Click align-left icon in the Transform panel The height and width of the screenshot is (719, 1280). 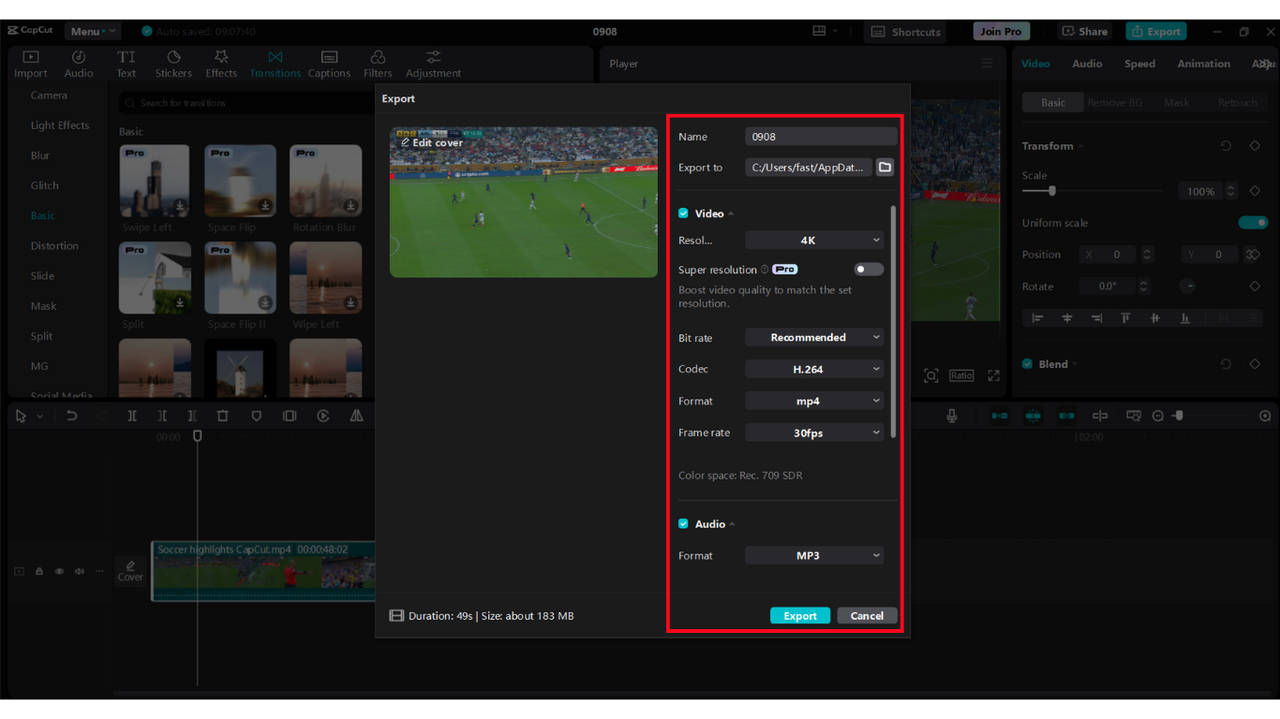(x=1037, y=318)
